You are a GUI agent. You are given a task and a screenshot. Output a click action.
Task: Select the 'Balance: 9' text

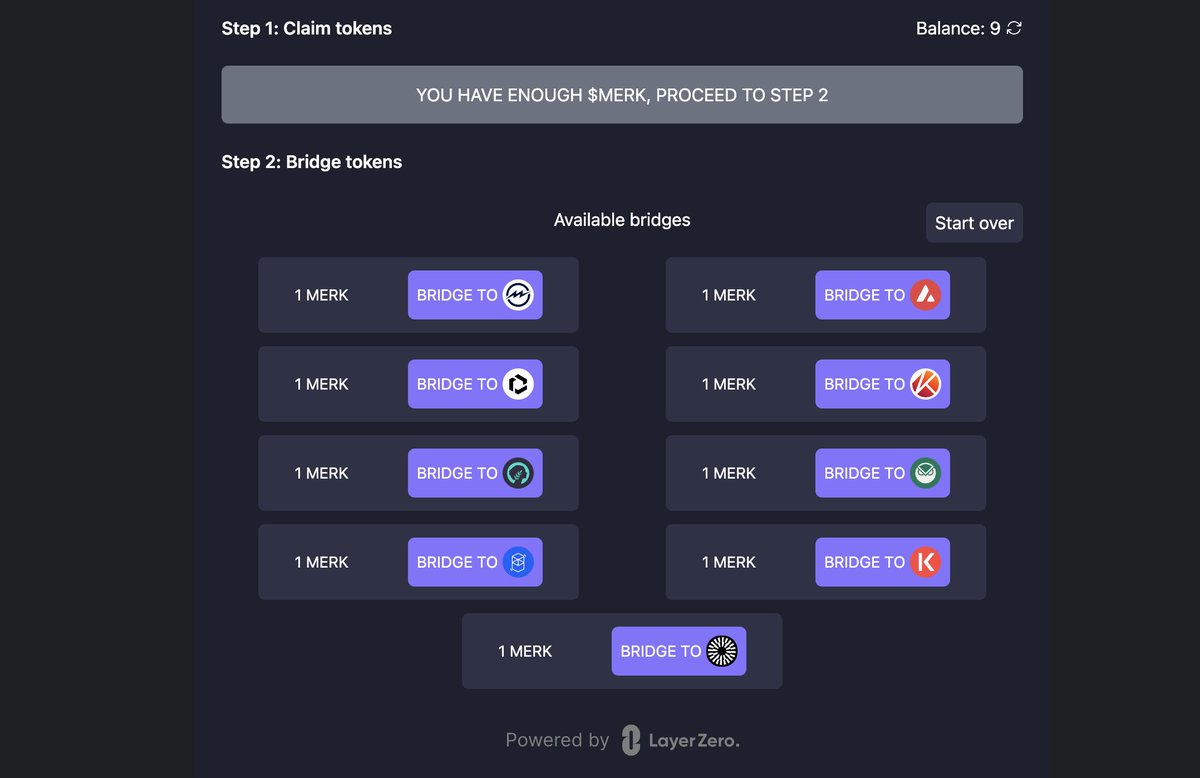(x=958, y=28)
